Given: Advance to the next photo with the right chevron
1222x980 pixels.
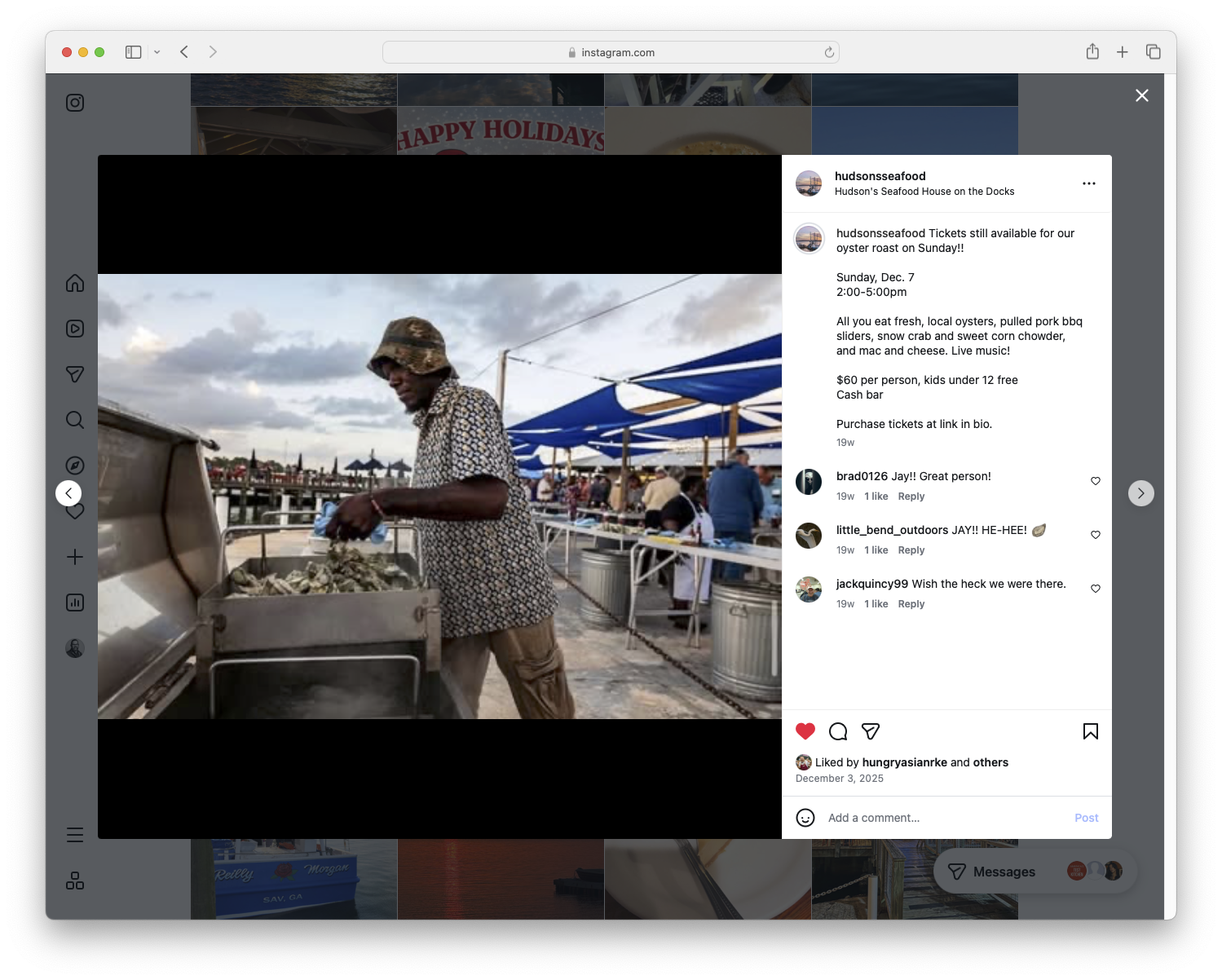Looking at the screenshot, I should [1140, 492].
